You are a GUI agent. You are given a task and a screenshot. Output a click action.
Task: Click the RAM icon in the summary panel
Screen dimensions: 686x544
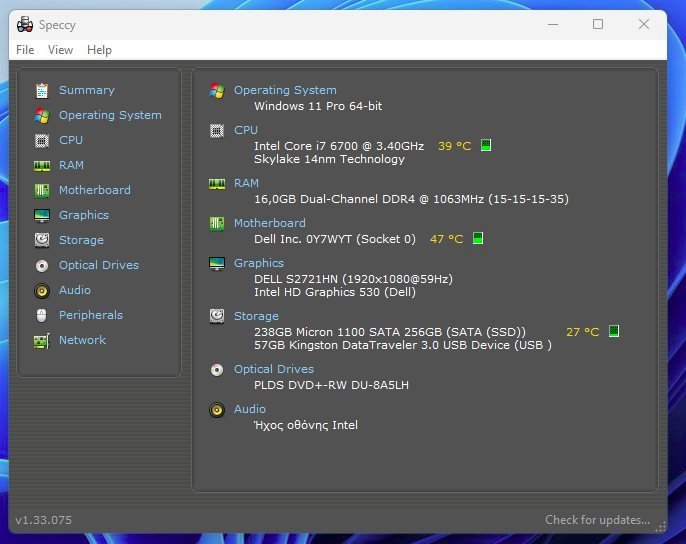click(x=217, y=184)
